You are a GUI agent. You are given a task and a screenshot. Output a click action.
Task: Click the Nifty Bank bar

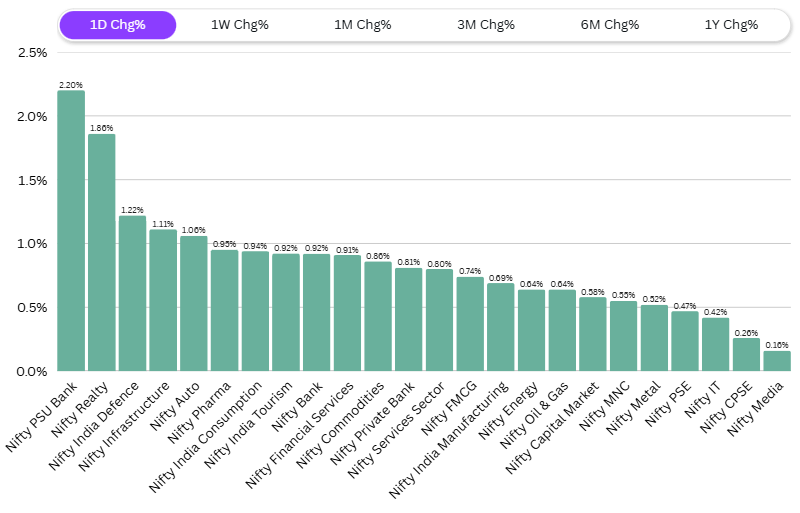(316, 312)
